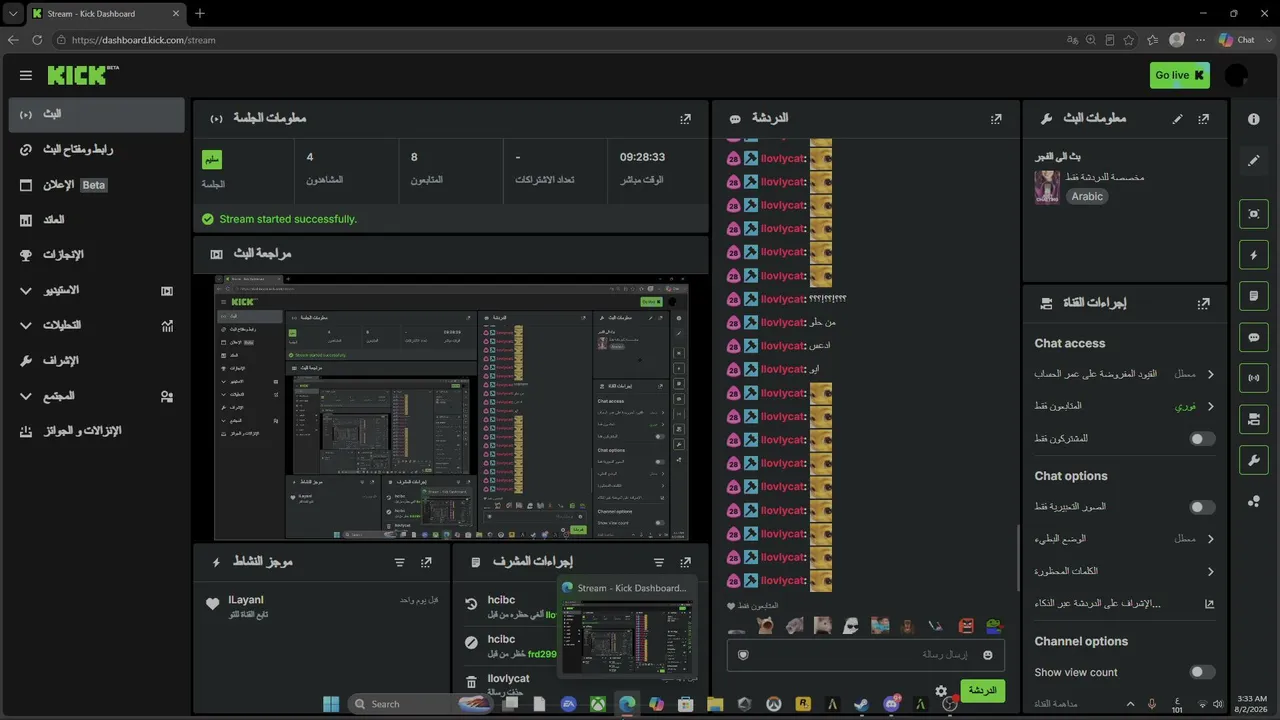Screen dimensions: 1280x720
Task: Pop out the معلومات البث panel
Action: click(1203, 118)
